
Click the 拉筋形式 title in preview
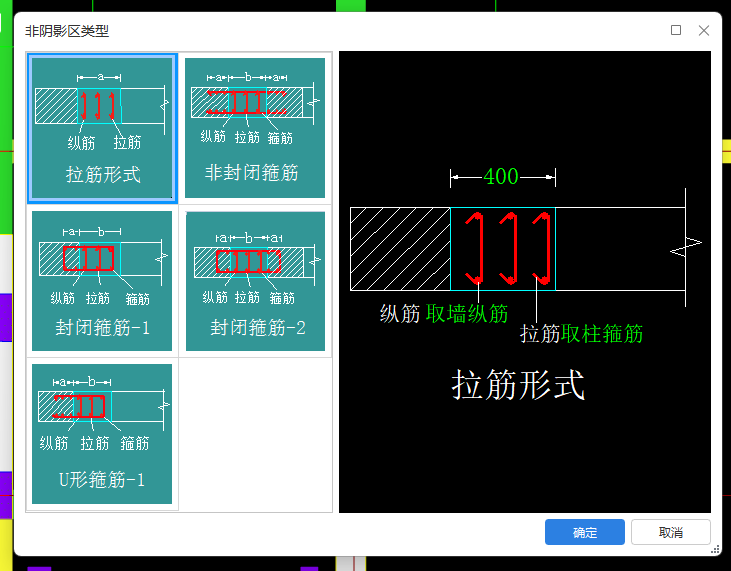click(x=518, y=385)
